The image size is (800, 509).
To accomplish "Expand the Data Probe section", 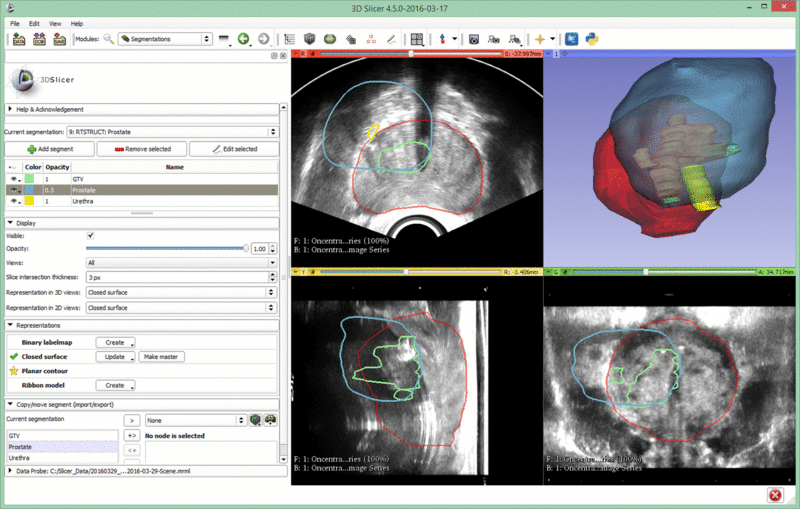I will (x=145, y=471).
